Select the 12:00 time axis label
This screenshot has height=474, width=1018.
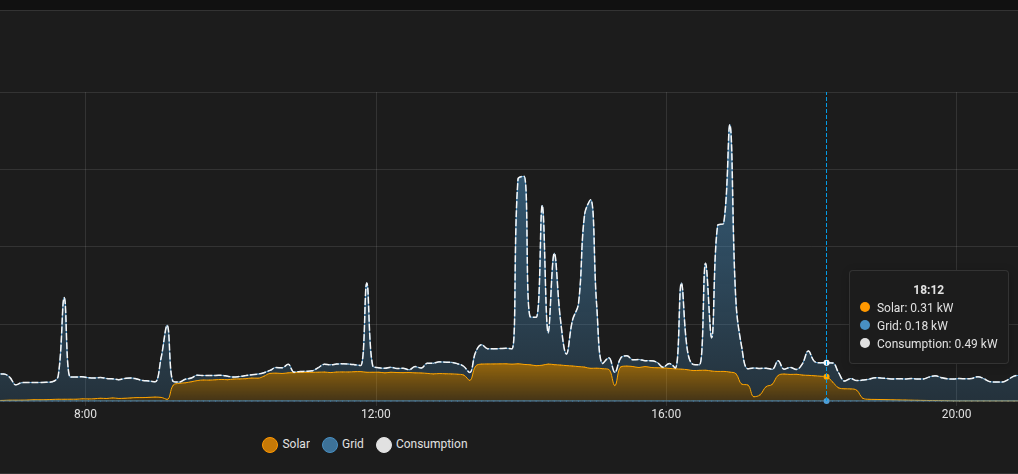[375, 414]
